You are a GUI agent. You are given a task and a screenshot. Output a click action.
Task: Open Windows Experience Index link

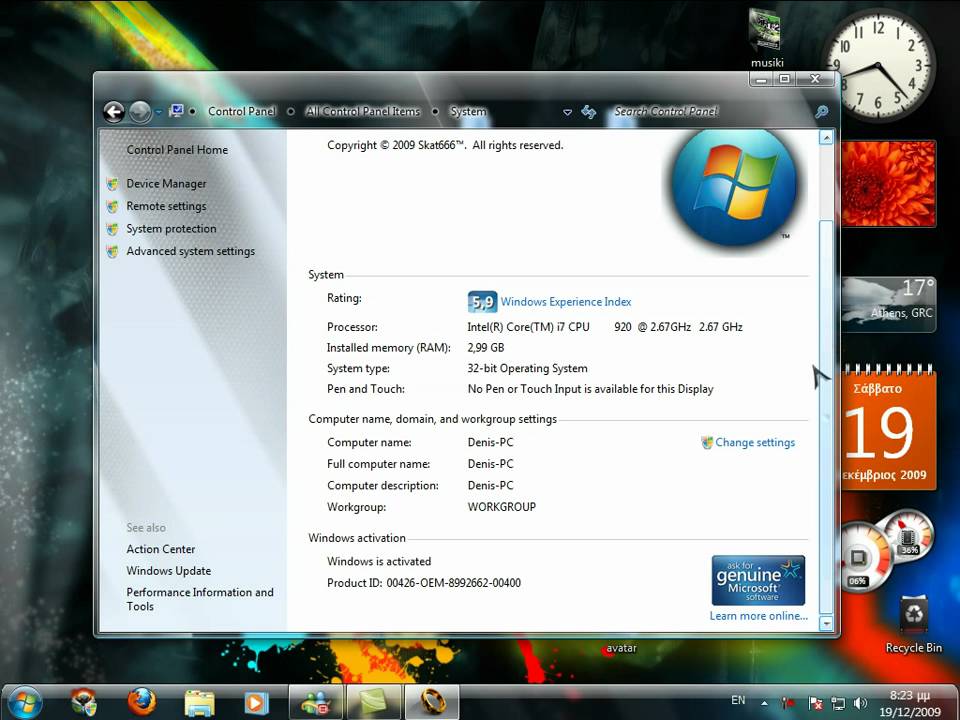566,302
